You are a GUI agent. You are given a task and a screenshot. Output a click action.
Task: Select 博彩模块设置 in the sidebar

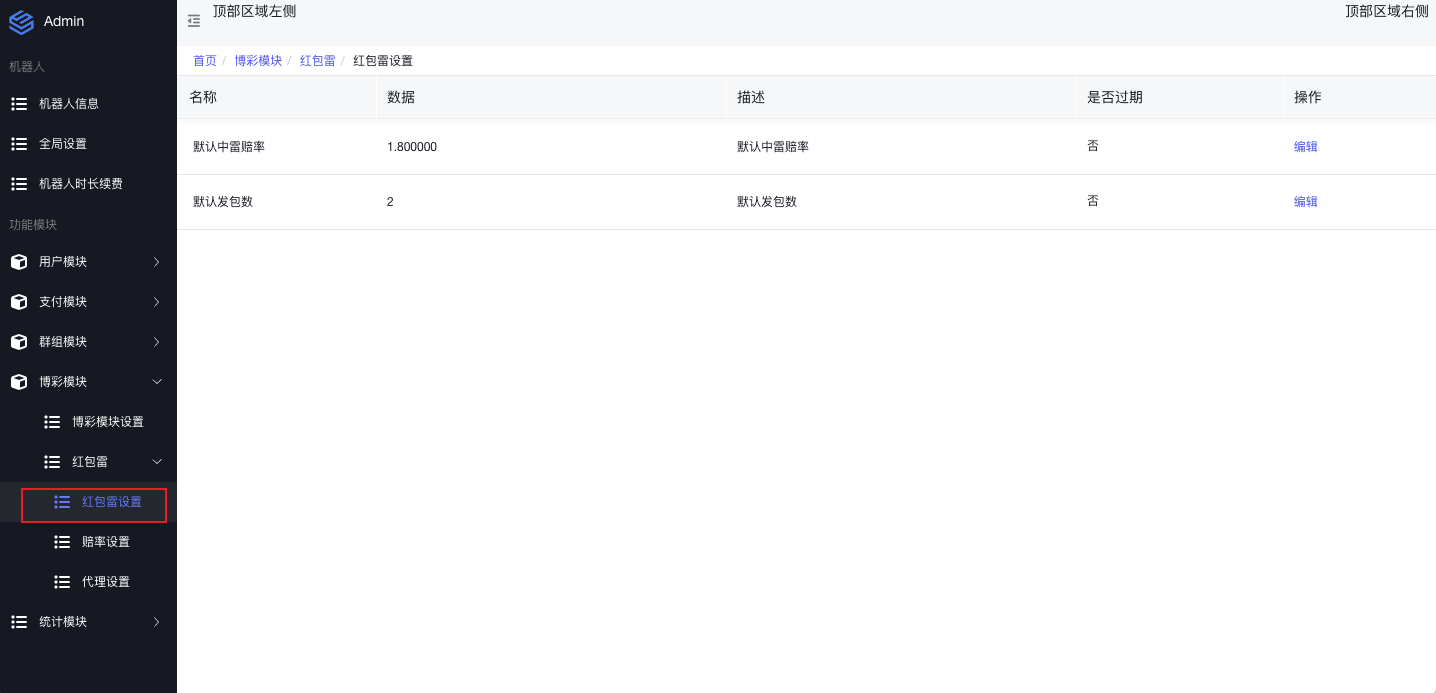107,422
